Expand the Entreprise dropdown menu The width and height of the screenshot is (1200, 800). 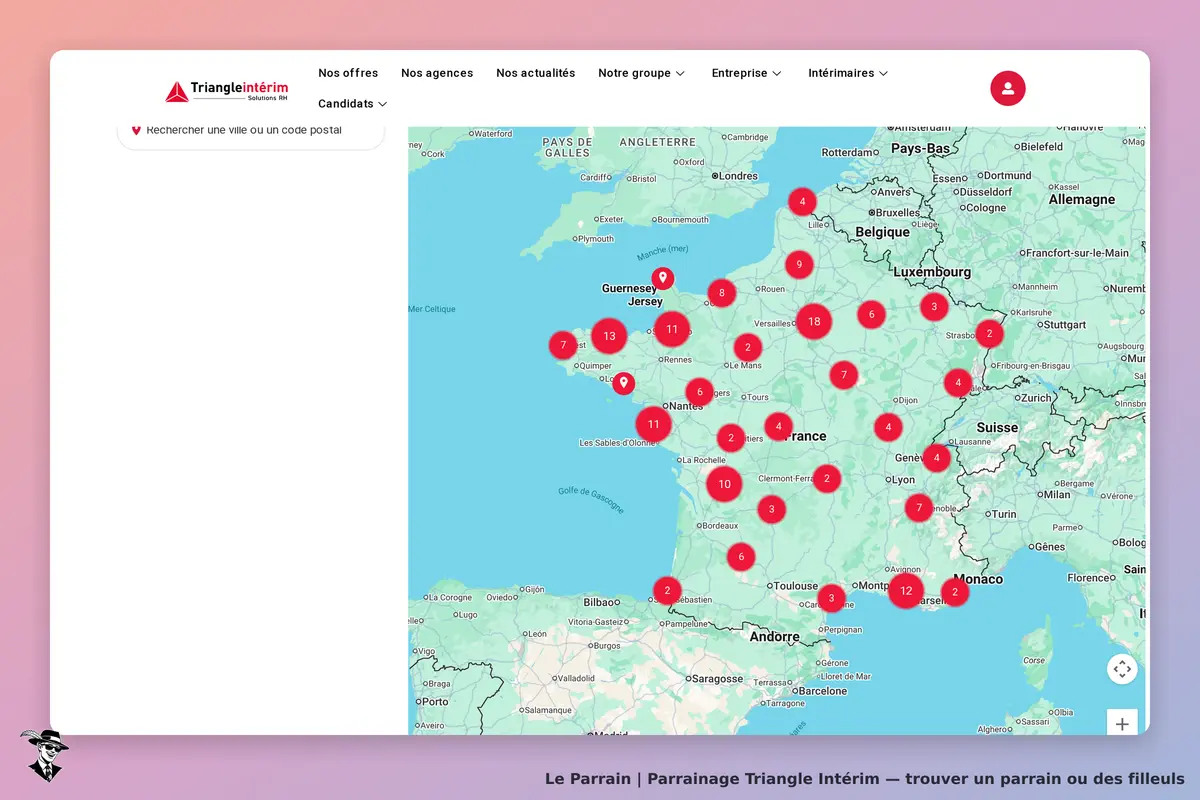747,73
